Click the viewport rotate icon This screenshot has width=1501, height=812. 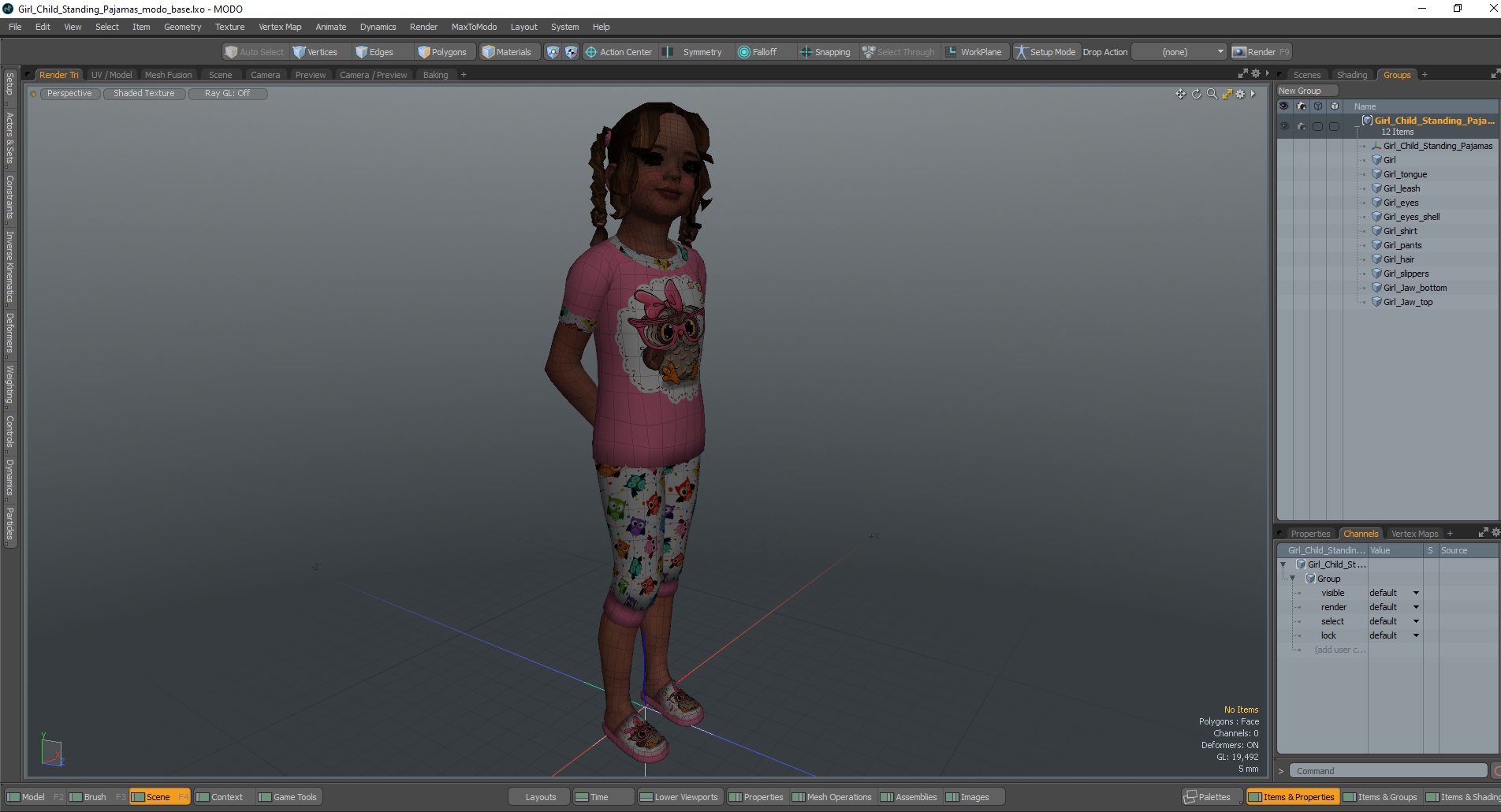(x=1196, y=94)
